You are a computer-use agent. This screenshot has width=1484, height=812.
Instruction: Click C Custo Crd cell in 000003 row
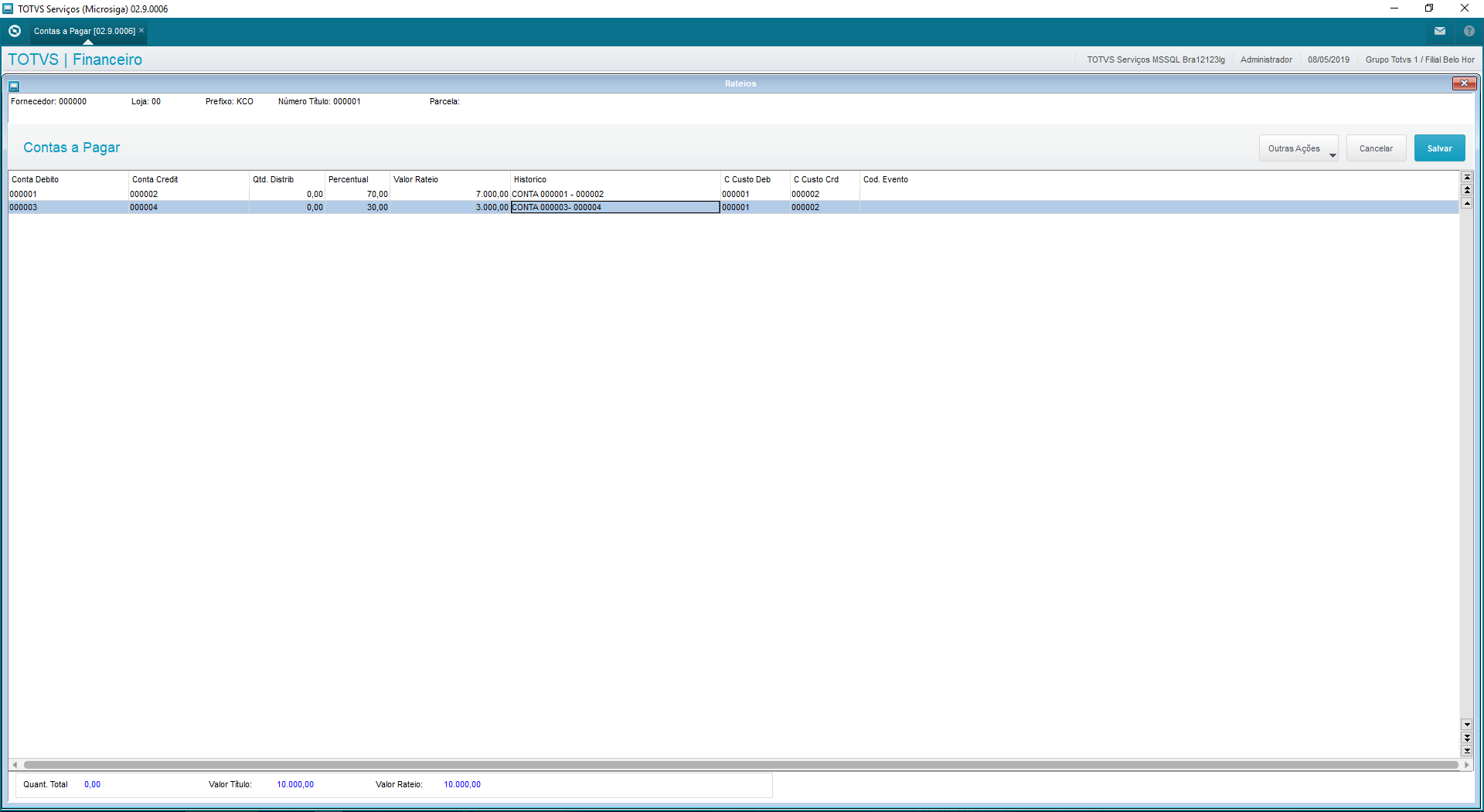[825, 207]
